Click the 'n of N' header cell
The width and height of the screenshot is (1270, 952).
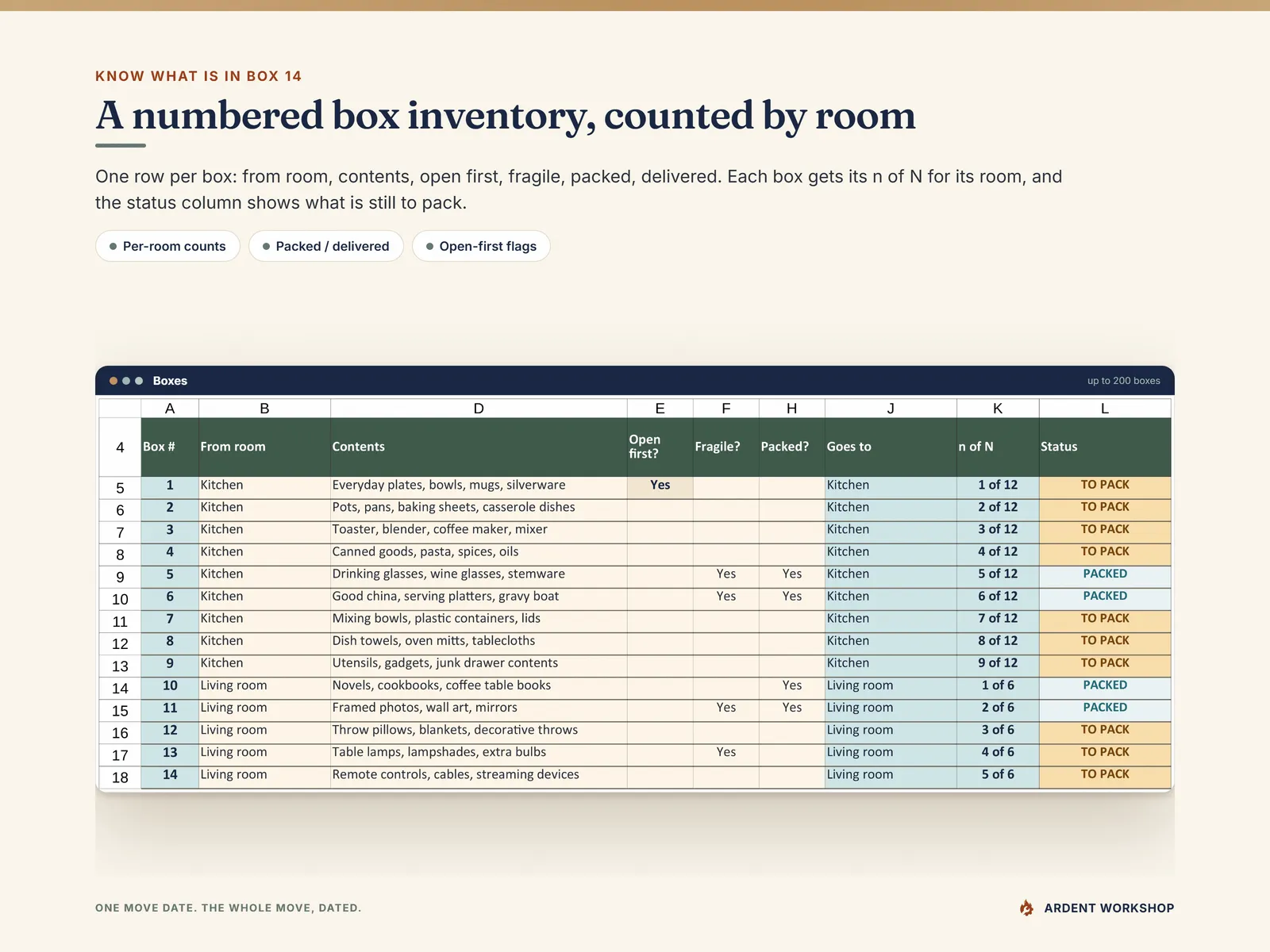tap(998, 447)
